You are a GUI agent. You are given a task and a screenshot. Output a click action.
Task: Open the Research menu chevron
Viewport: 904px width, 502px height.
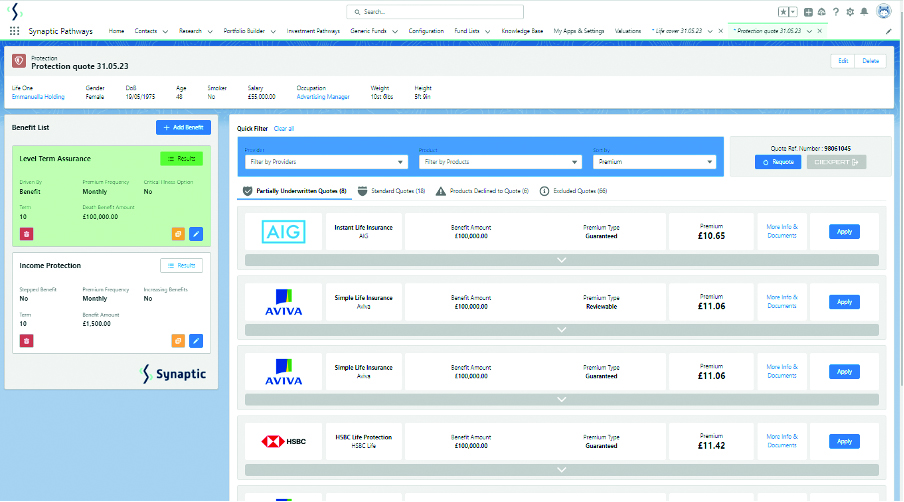[x=210, y=32]
